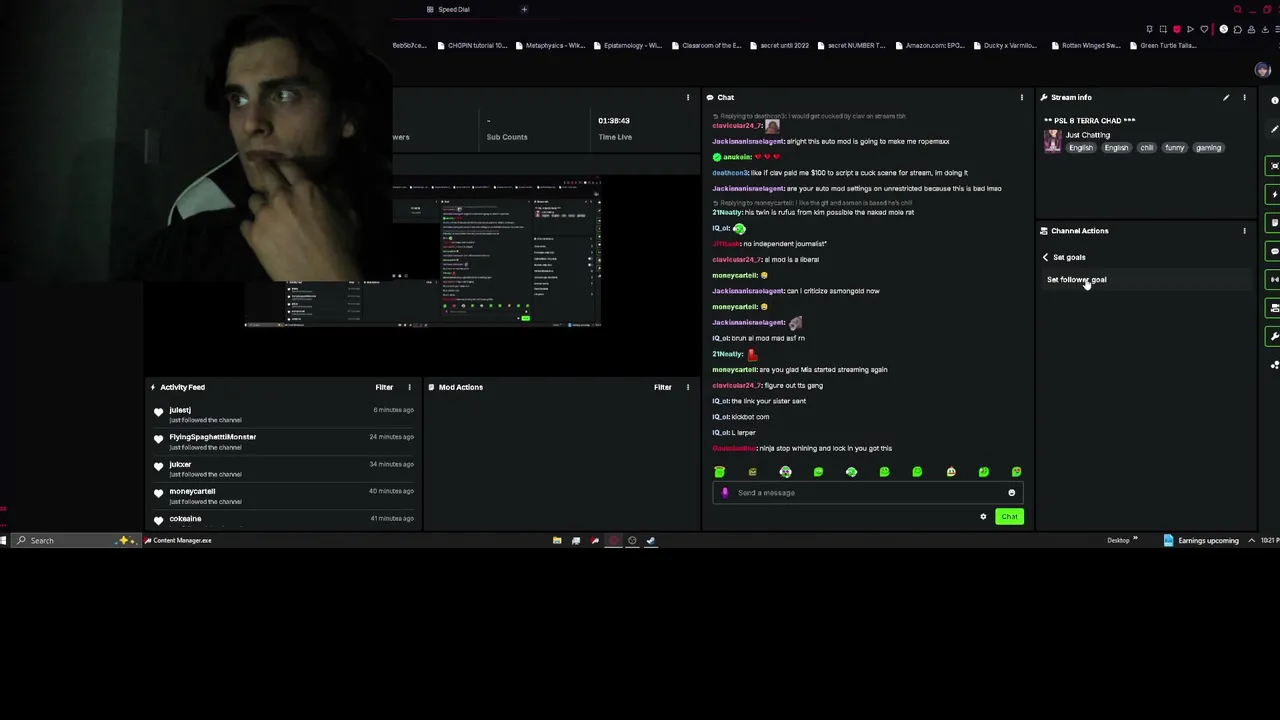
Task: Open the Metaphysics - Wiki bookmark
Action: click(x=549, y=45)
